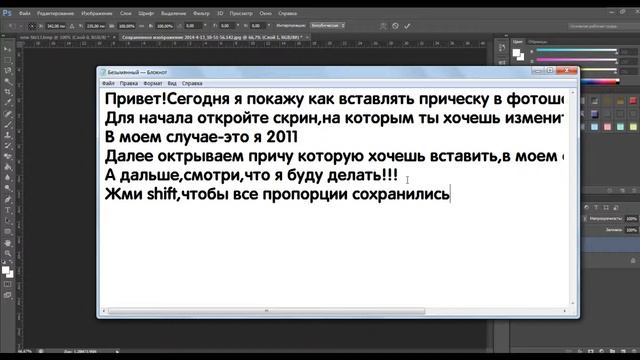The width and height of the screenshot is (640, 360).
Task: Select the Blur tool
Action: (x=8, y=178)
